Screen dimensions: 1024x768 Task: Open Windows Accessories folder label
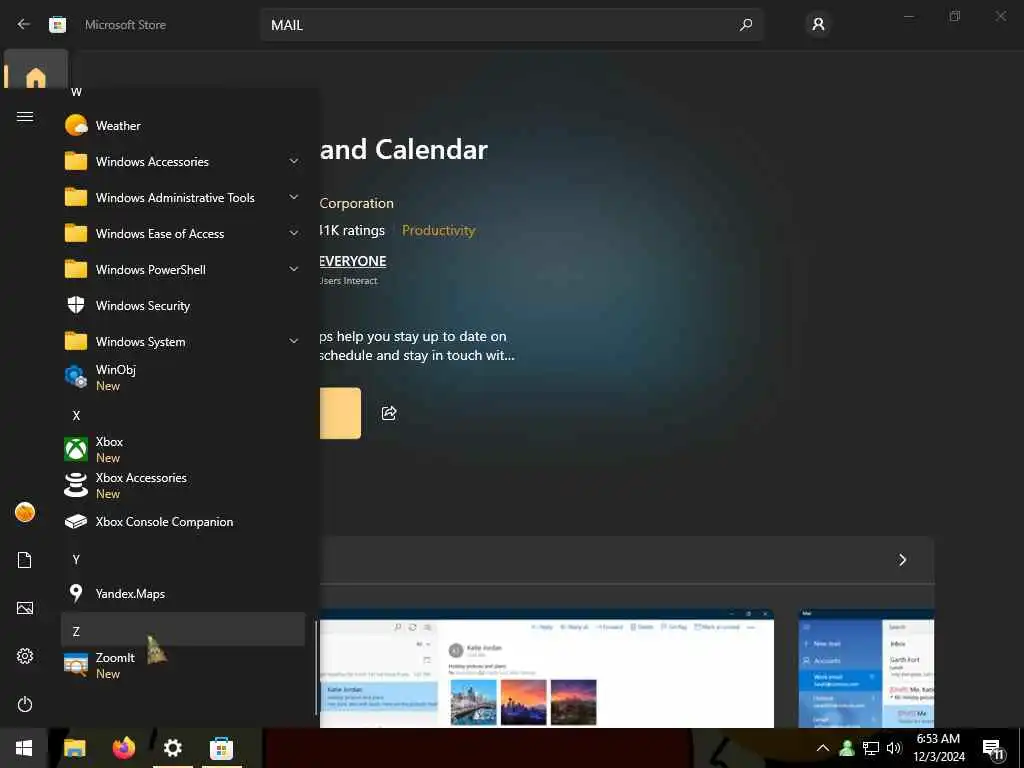(x=152, y=161)
